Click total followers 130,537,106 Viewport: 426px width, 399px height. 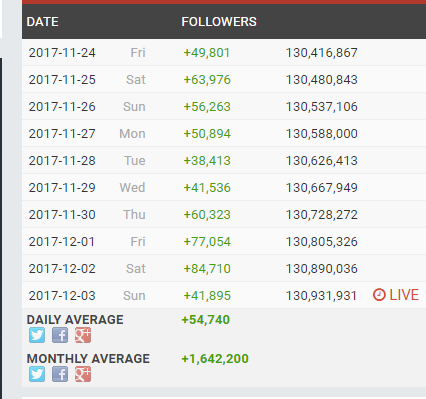[x=322, y=107]
